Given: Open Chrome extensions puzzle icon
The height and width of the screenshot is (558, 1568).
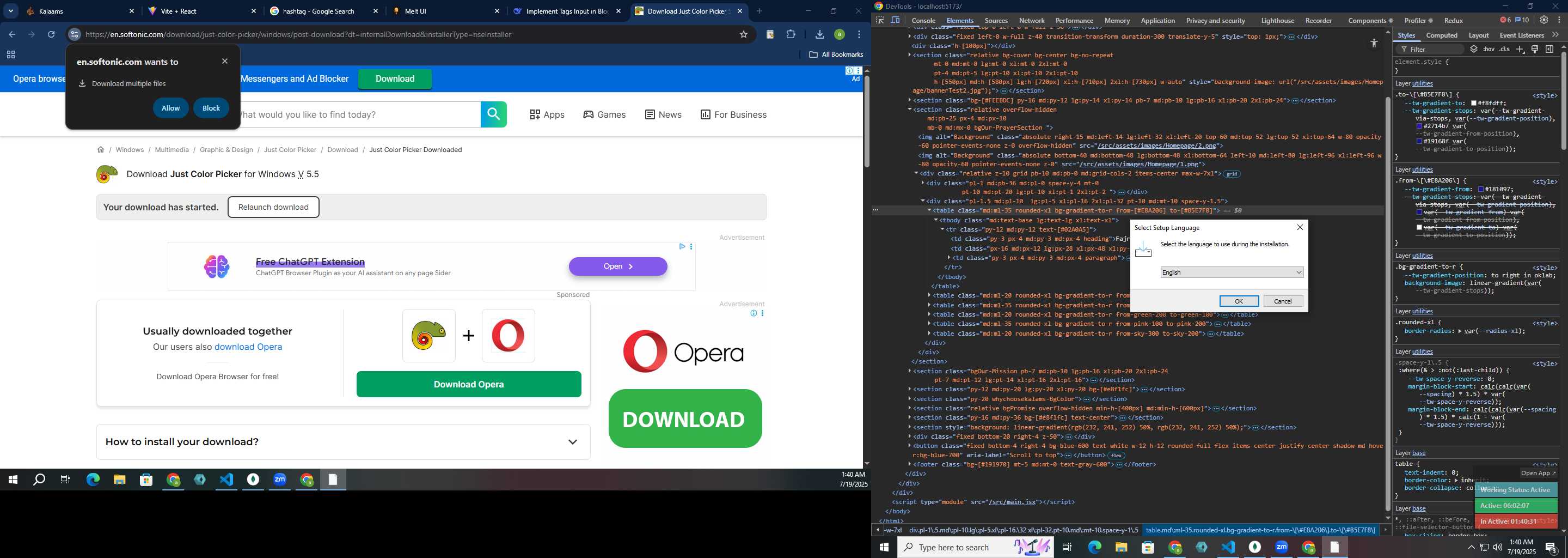Looking at the screenshot, I should click(791, 35).
